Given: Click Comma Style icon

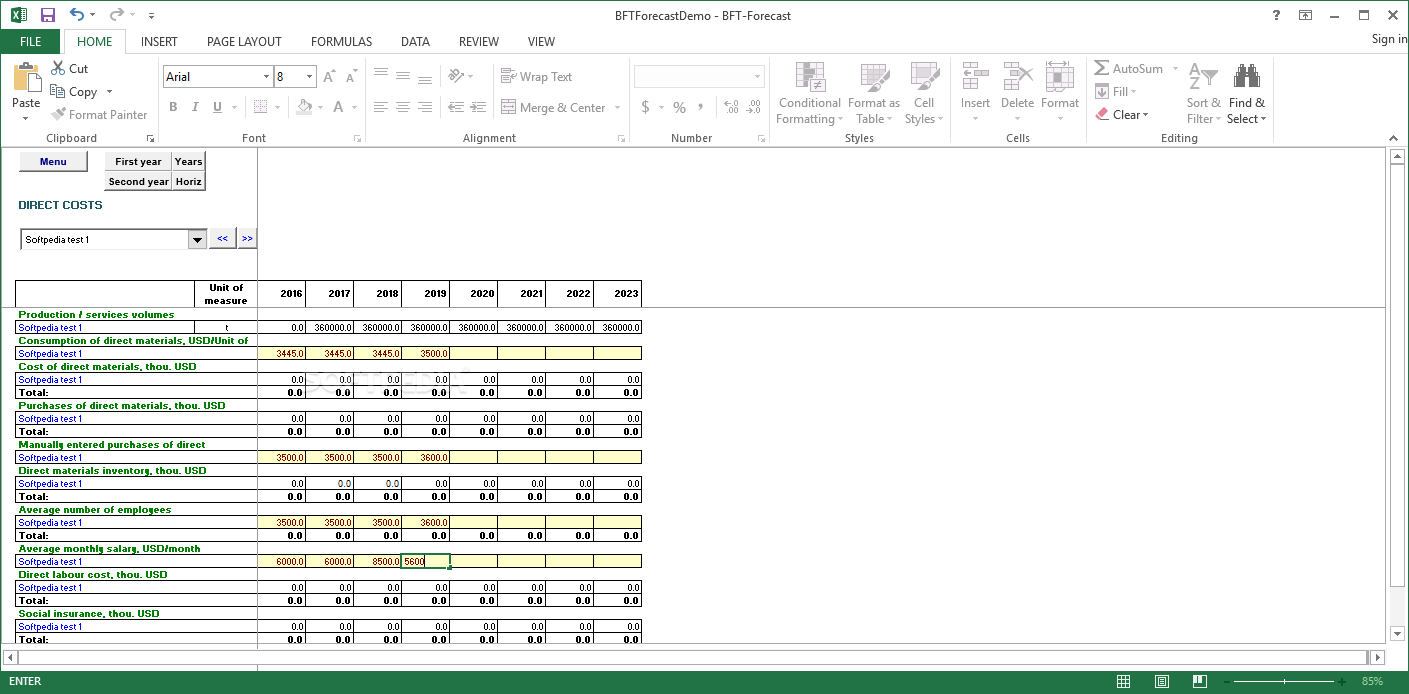Looking at the screenshot, I should pos(701,107).
